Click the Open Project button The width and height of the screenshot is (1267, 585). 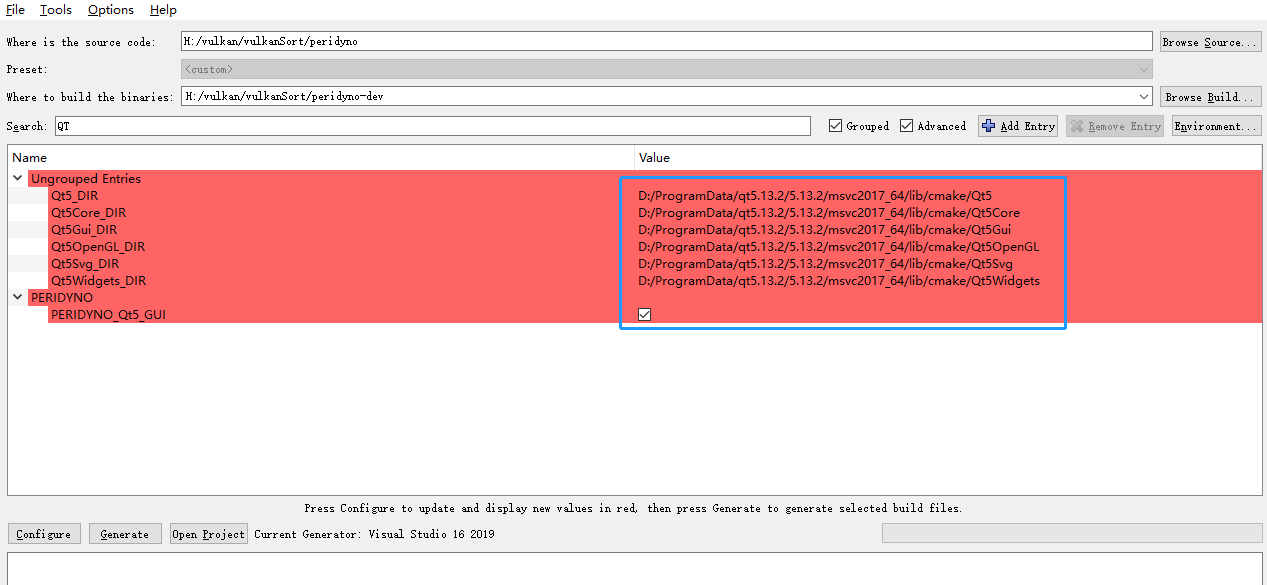click(x=208, y=534)
